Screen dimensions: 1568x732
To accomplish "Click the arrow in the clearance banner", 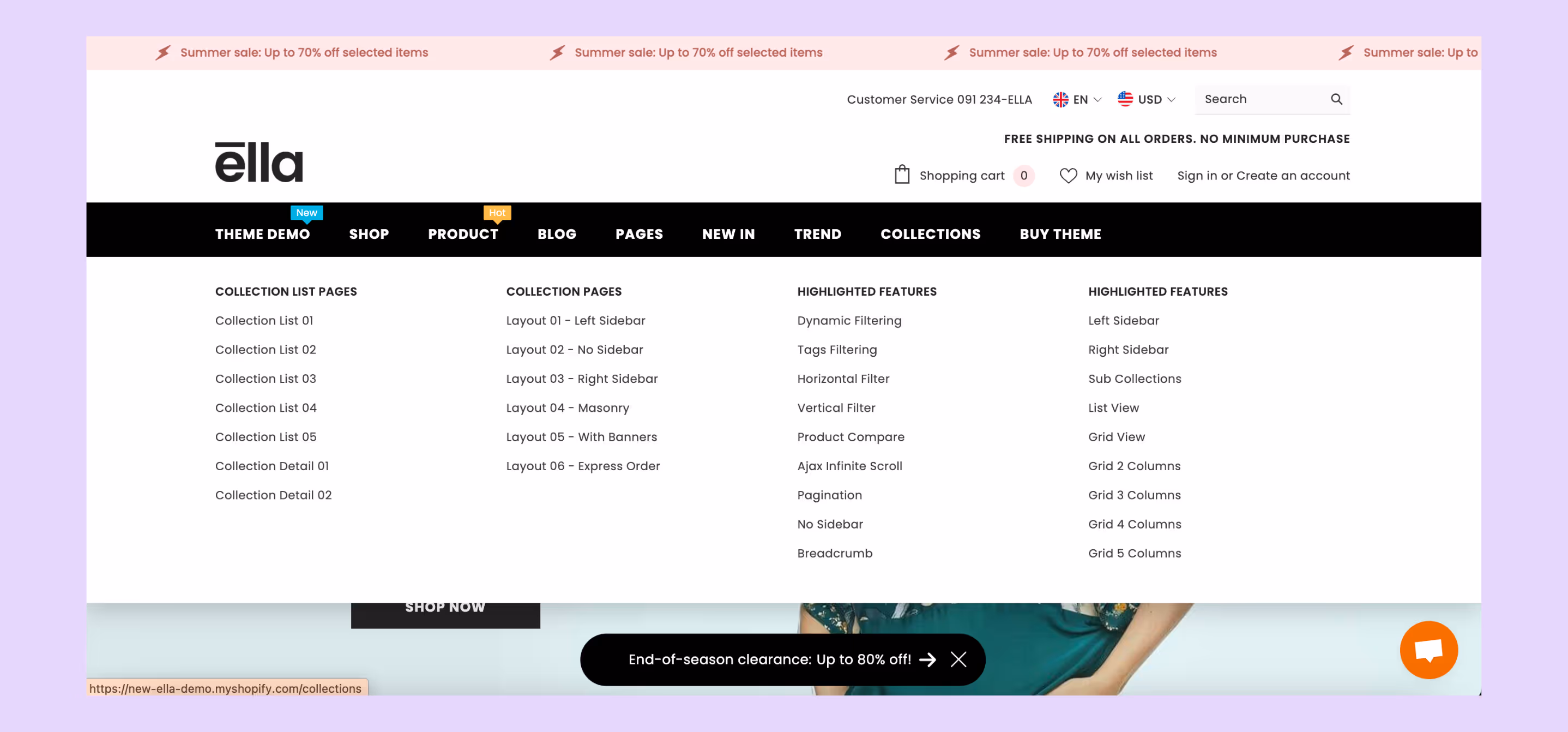I will pos(927,659).
